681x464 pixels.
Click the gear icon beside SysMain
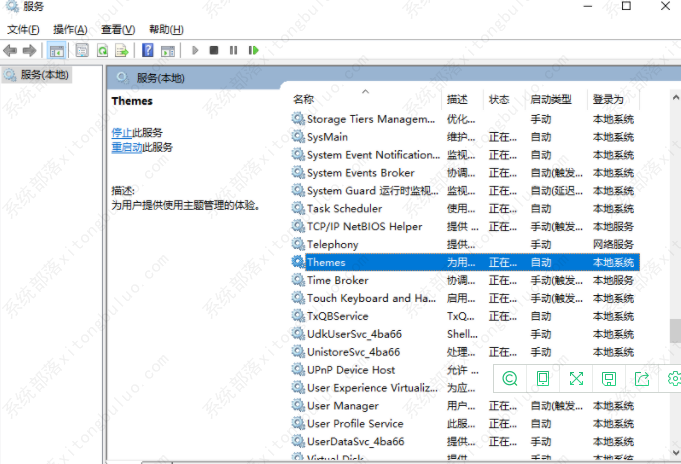(x=298, y=136)
